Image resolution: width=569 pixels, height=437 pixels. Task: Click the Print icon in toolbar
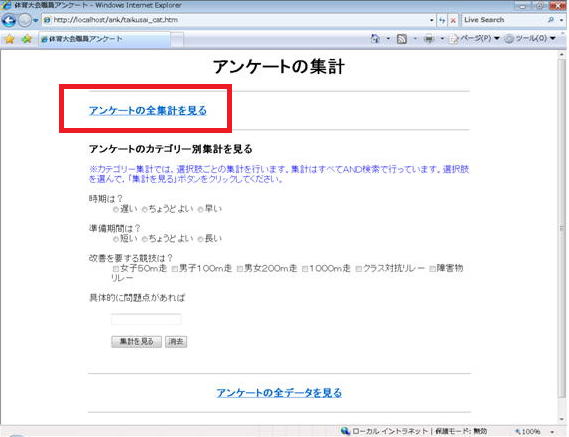tap(429, 39)
